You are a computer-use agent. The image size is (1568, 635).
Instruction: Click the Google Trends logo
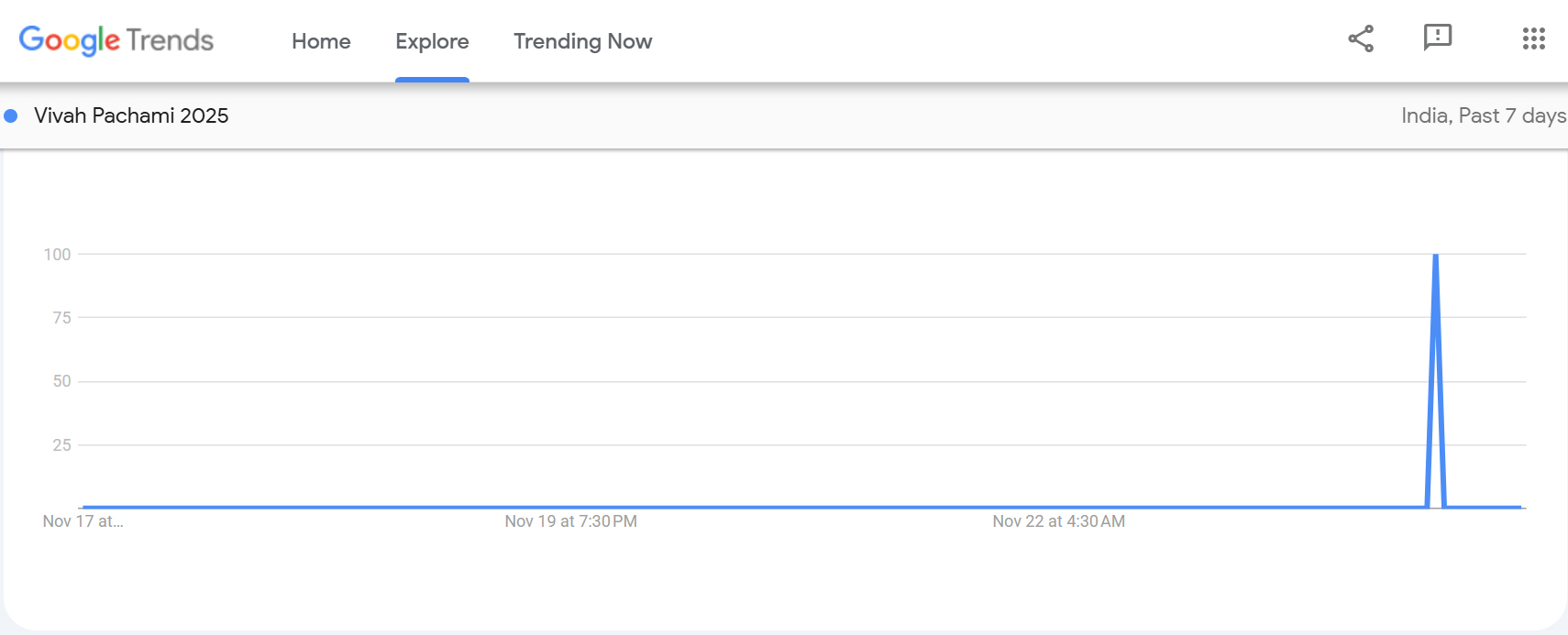pyautogui.click(x=116, y=40)
